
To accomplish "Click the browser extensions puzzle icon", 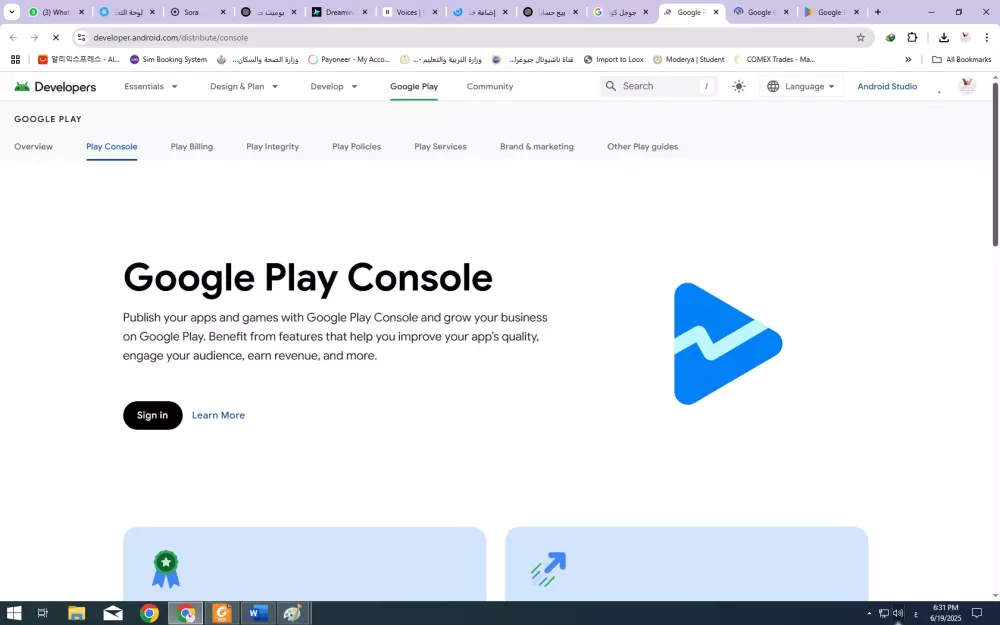I will 911,37.
